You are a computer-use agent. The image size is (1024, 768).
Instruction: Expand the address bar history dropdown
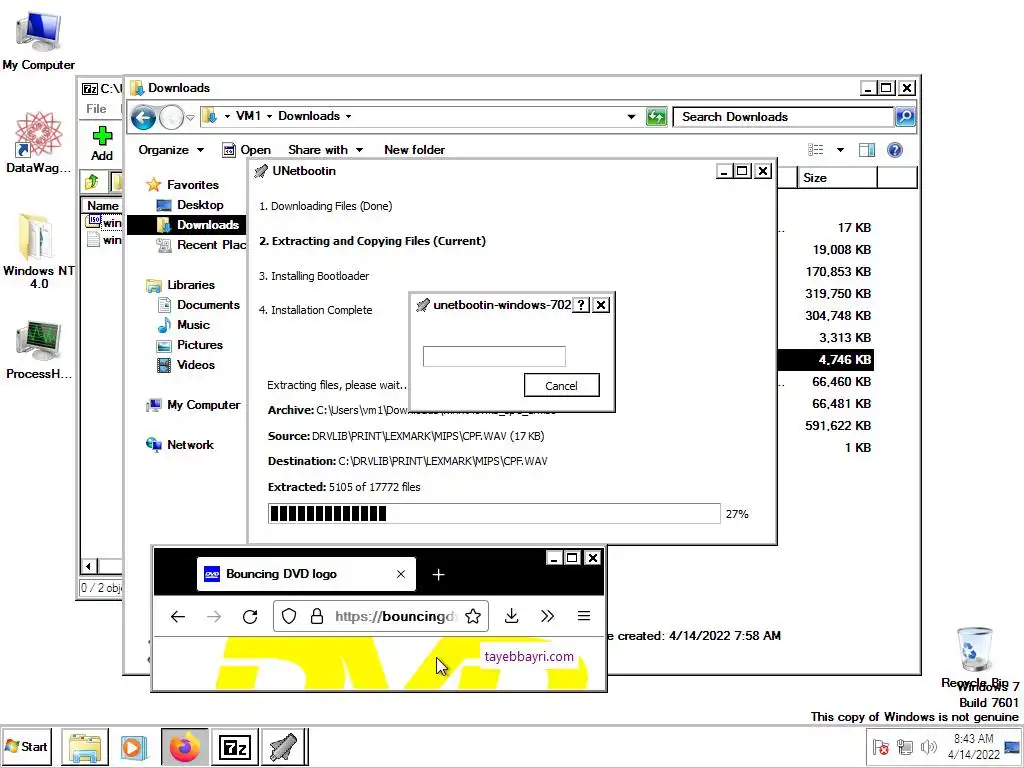point(631,117)
